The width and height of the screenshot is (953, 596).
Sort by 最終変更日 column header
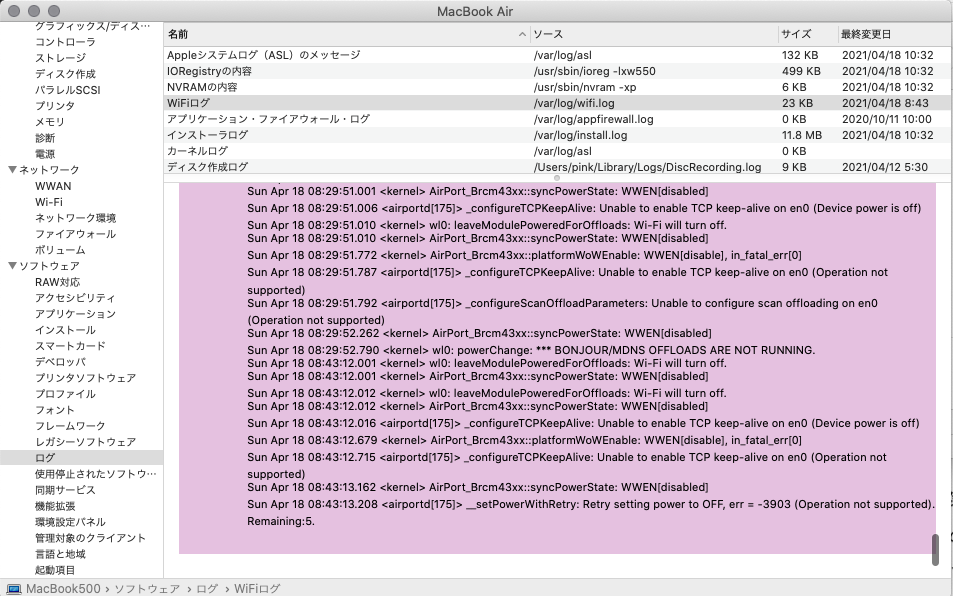(x=893, y=35)
